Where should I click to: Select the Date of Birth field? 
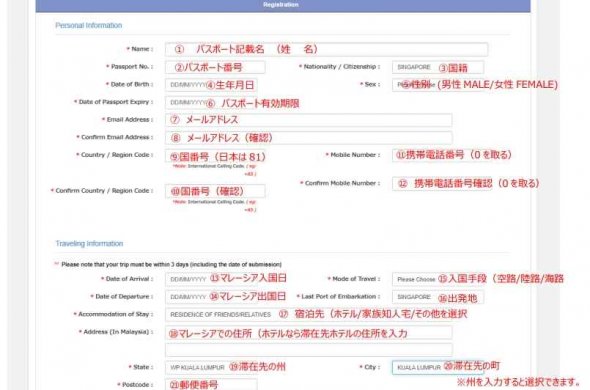211,85
